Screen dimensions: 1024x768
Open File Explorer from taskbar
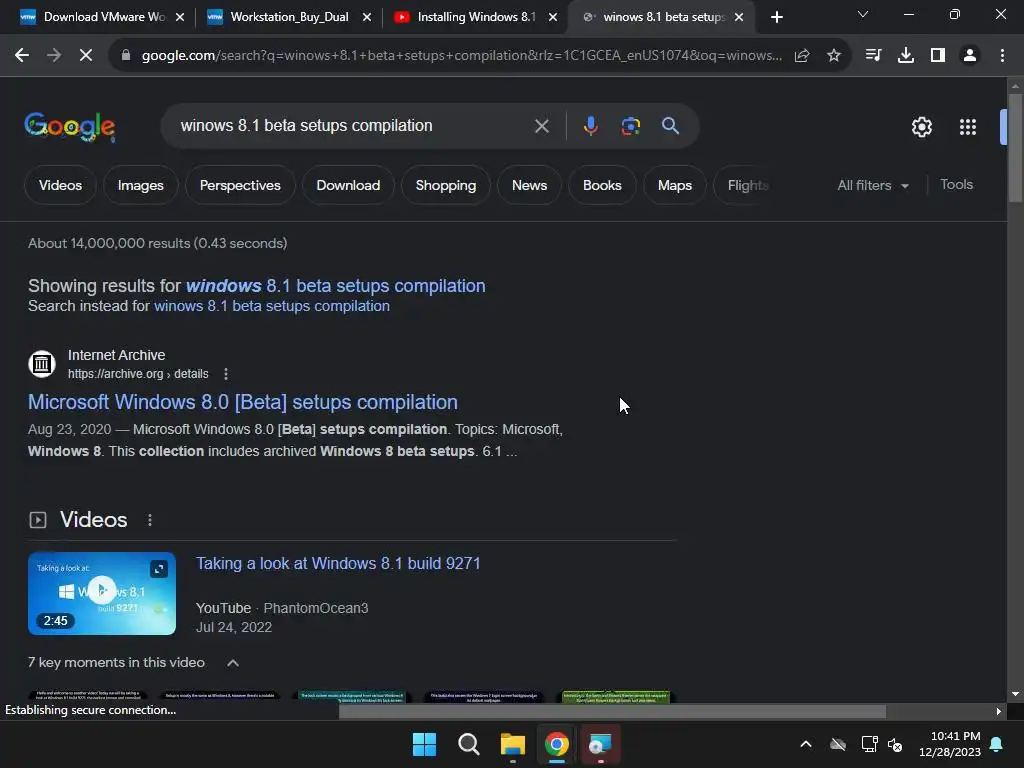coord(513,744)
